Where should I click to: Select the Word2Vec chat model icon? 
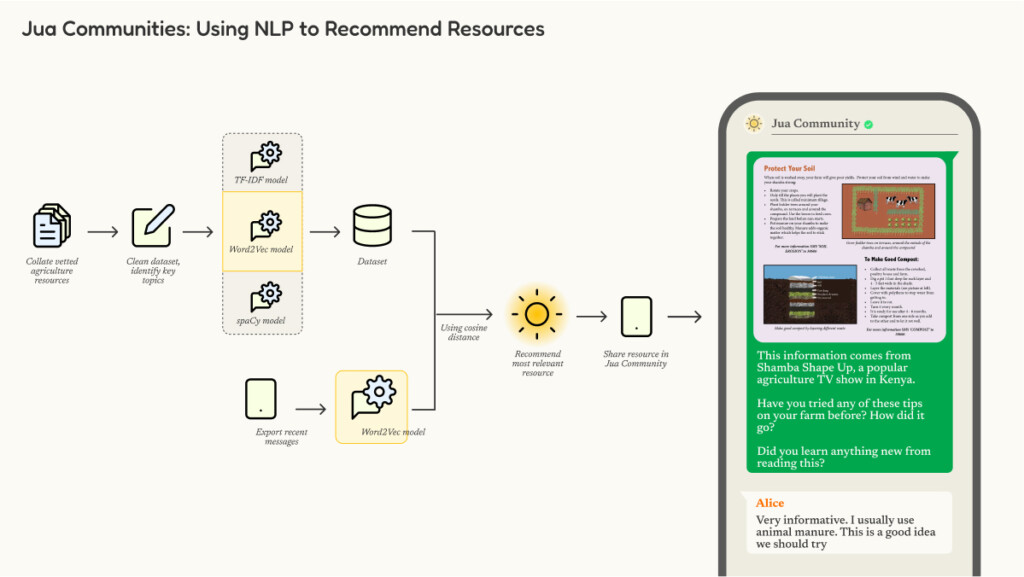click(371, 398)
